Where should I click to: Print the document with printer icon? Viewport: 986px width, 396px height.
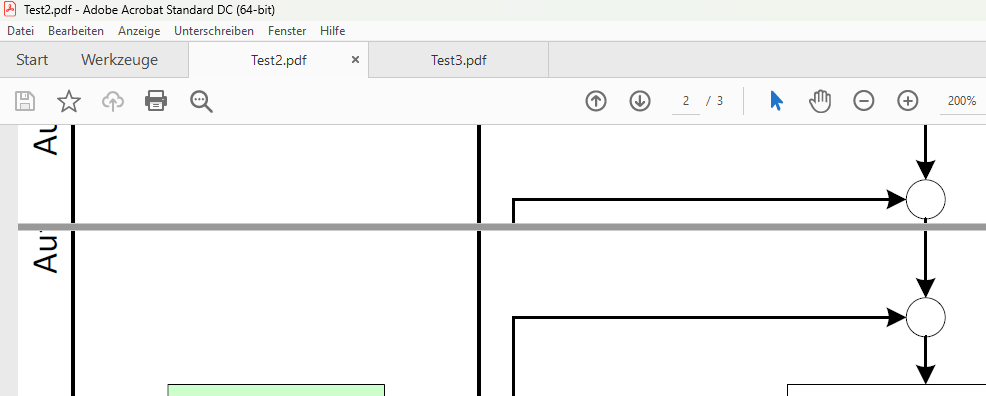pos(156,101)
